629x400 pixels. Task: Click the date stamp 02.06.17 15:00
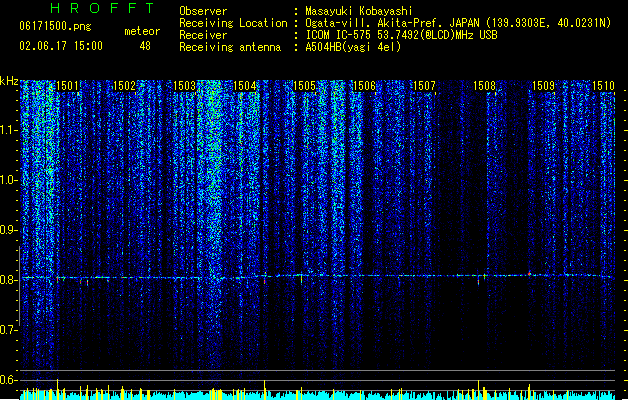click(61, 46)
